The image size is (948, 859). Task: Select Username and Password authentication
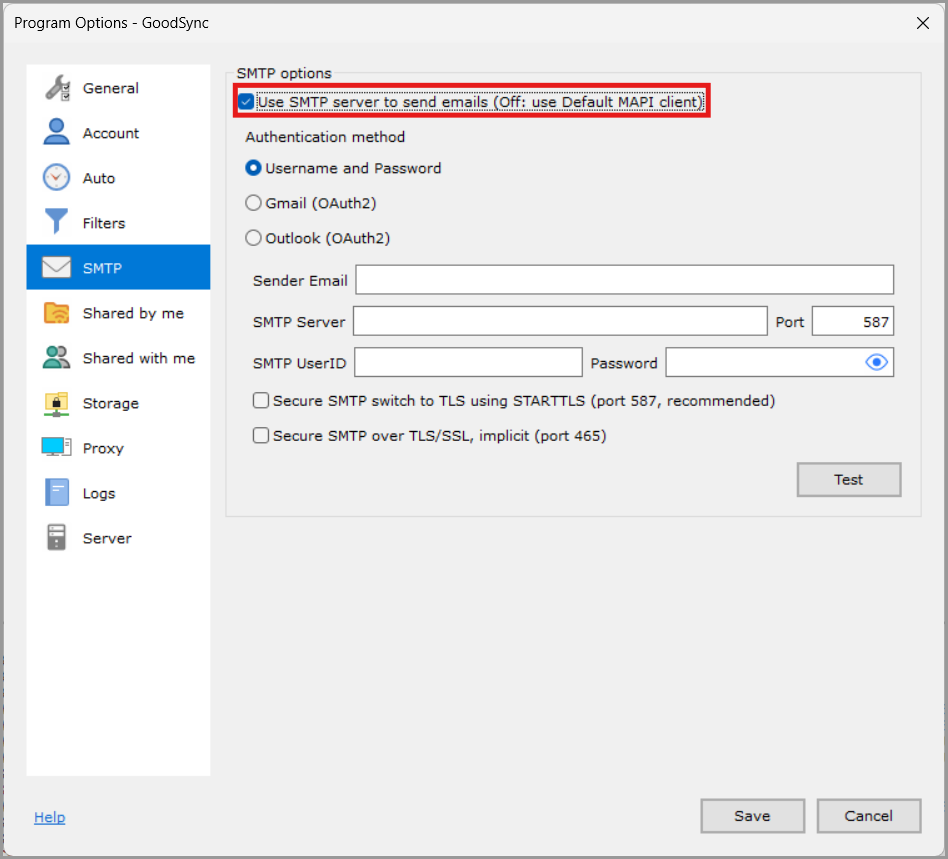tap(253, 168)
